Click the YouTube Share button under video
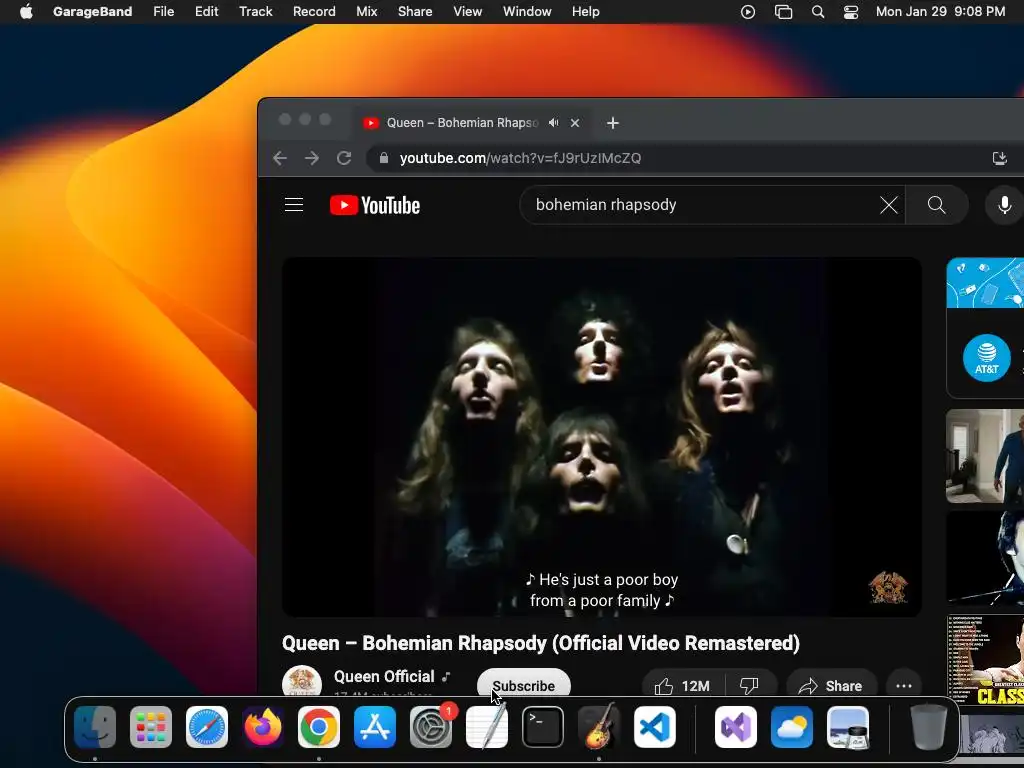Image resolution: width=1024 pixels, height=768 pixels. click(831, 684)
